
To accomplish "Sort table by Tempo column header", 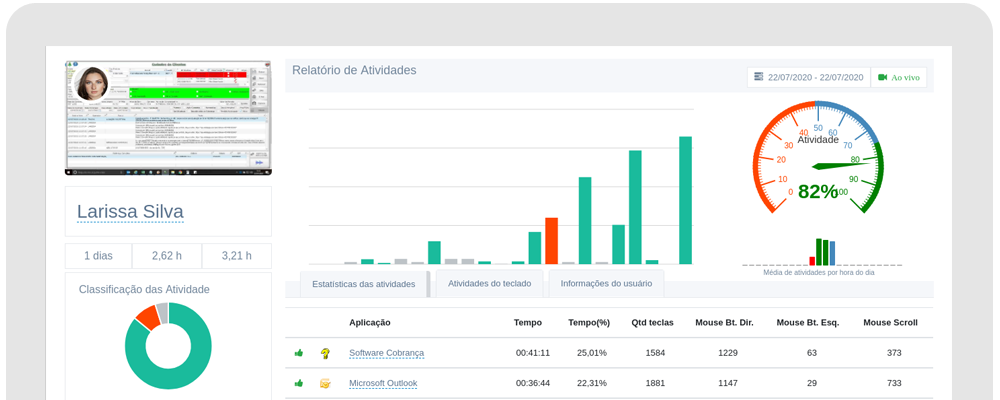I will tap(528, 323).
